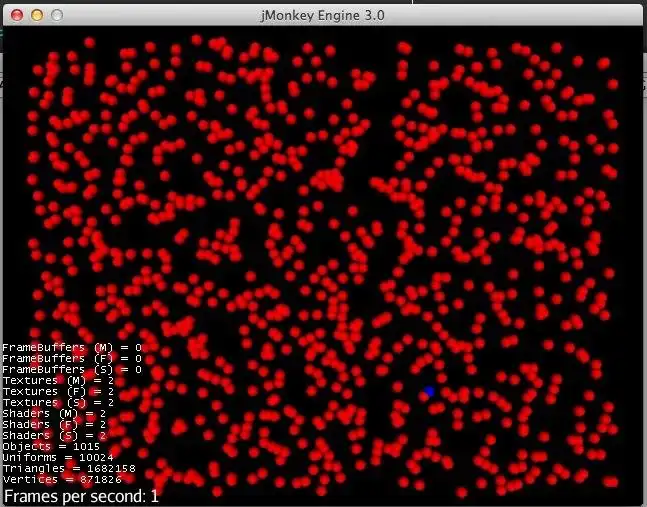Click the gray zoom window button
Screen dimensions: 647x507
[57, 15]
